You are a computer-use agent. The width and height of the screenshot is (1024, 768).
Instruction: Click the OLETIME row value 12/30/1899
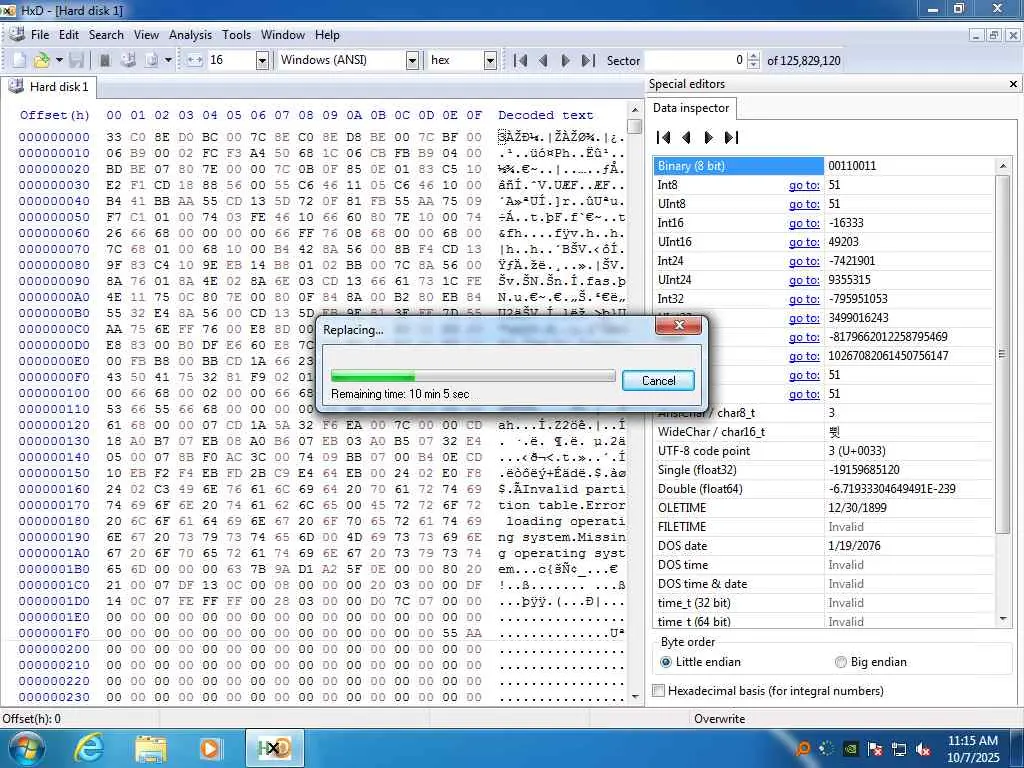(857, 508)
